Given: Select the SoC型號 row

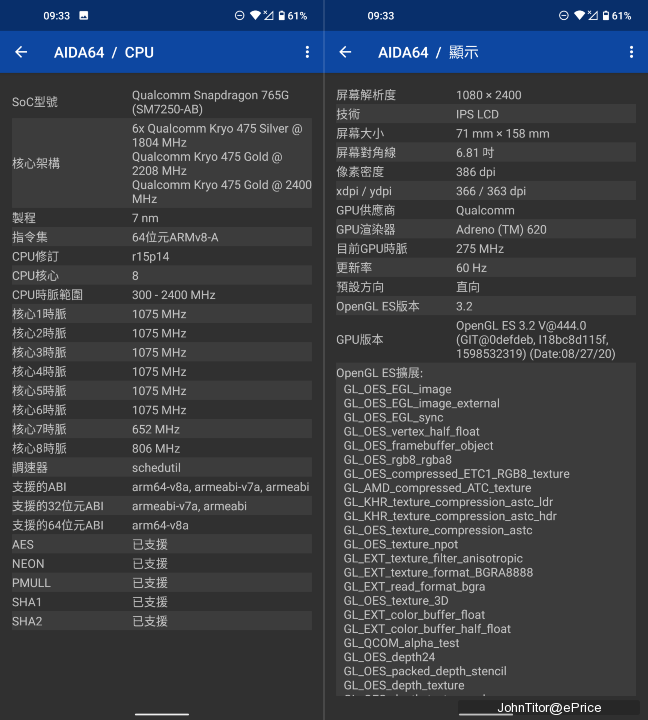Looking at the screenshot, I should [162, 102].
